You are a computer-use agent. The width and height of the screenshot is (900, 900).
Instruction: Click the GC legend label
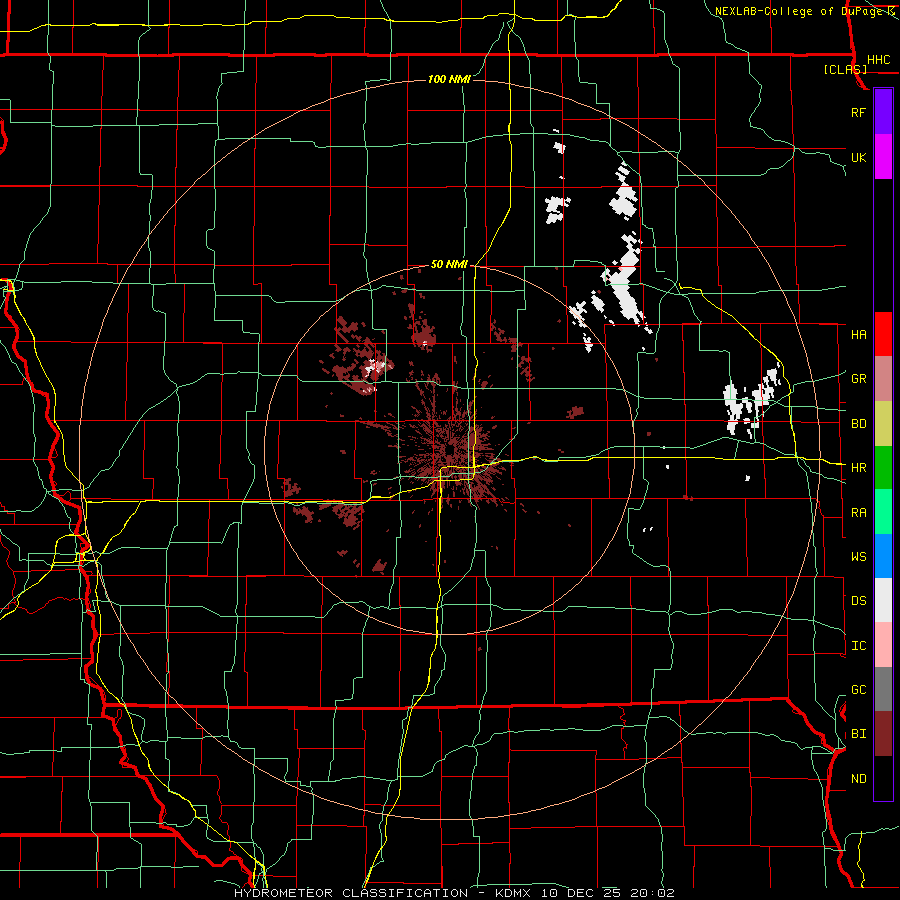pos(859,689)
